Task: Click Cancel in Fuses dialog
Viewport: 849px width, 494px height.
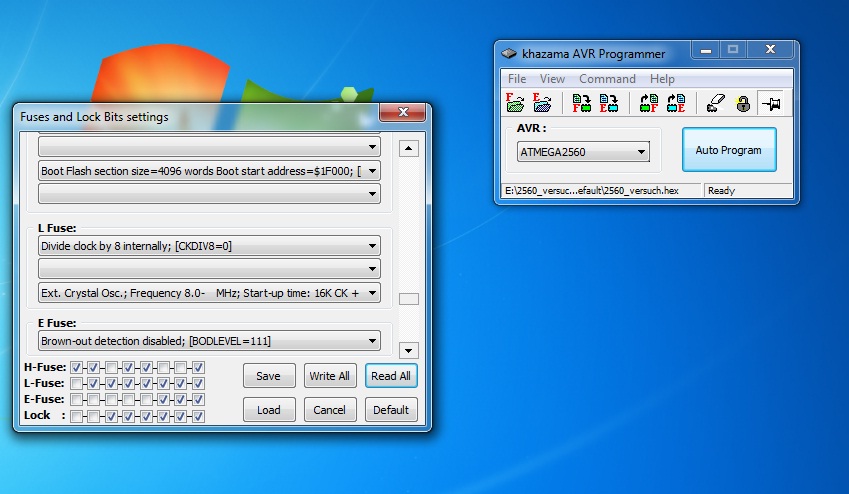Action: point(330,410)
